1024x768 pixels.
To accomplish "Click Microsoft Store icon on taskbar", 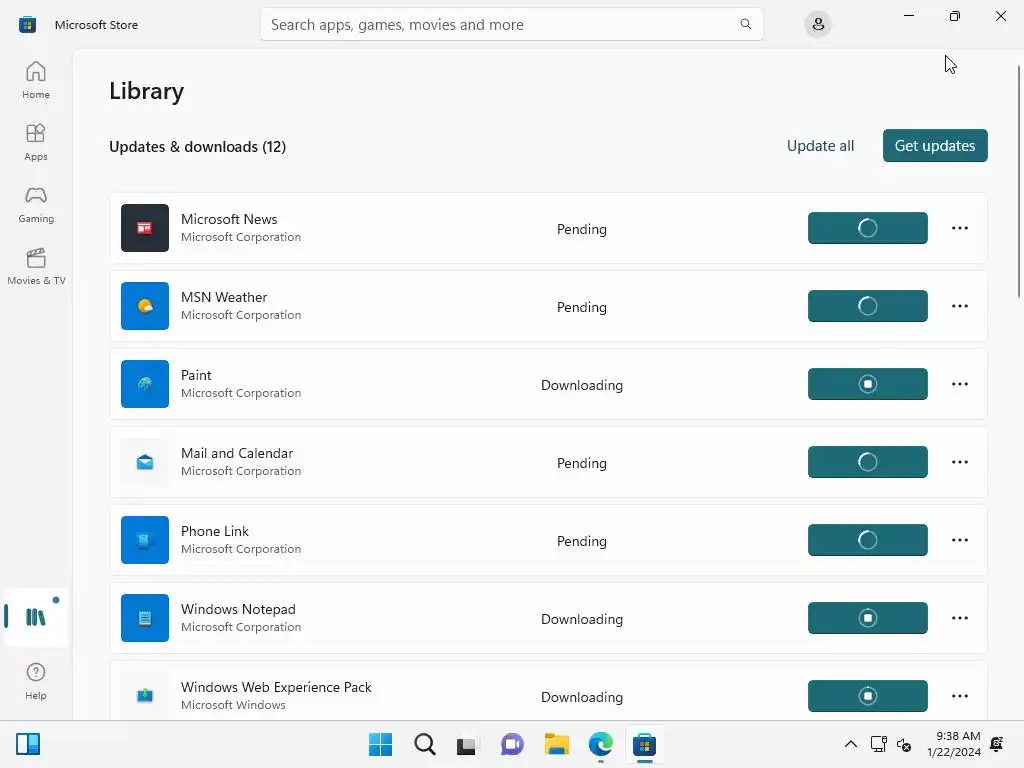I will click(644, 744).
